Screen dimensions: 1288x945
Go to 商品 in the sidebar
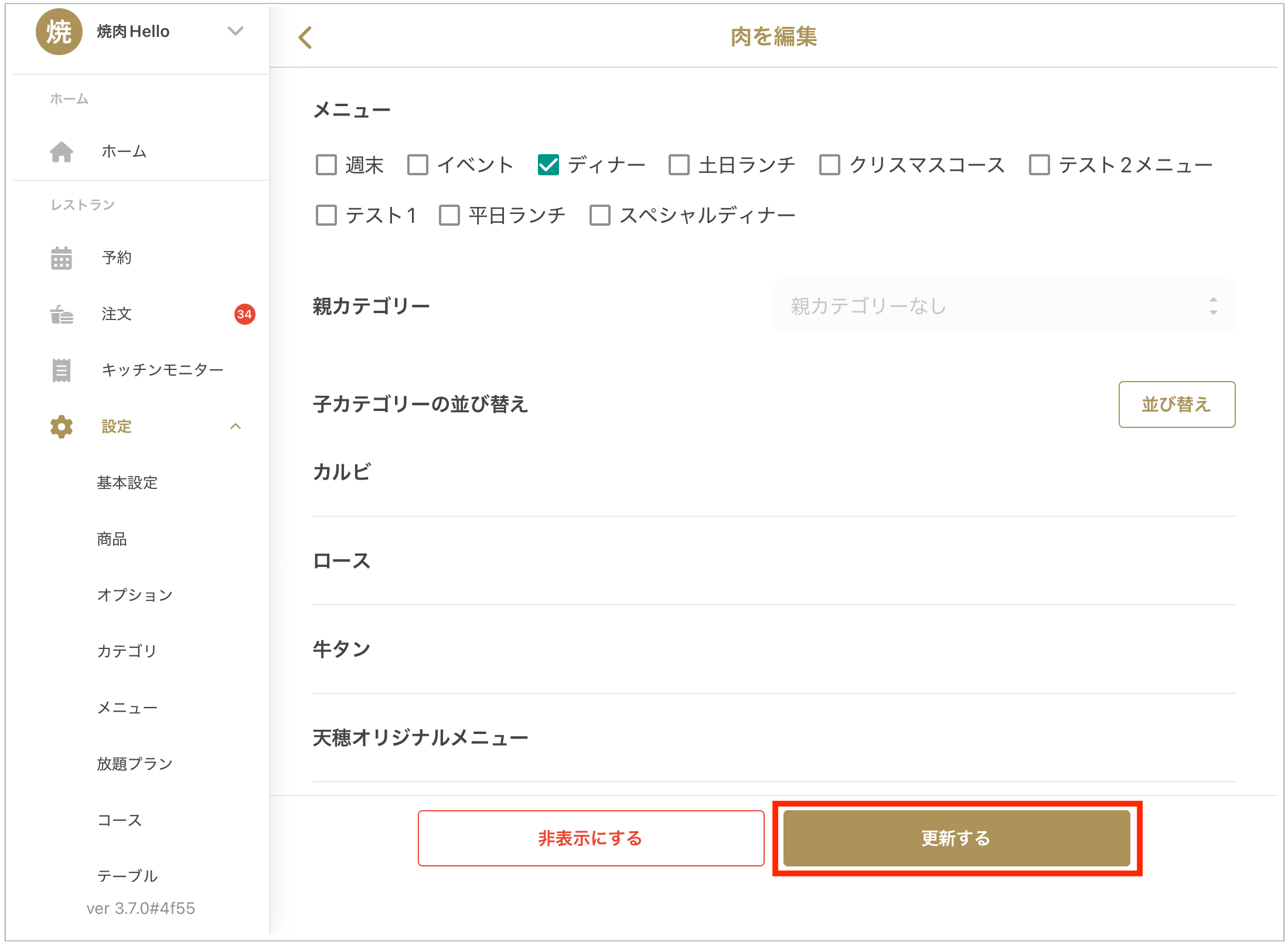point(112,539)
